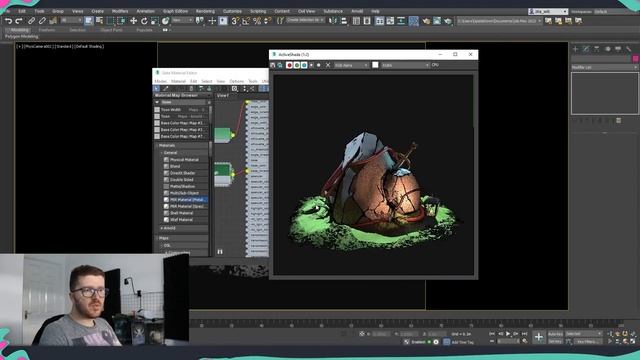Open the Help menu
The image size is (640, 360).
376,11
